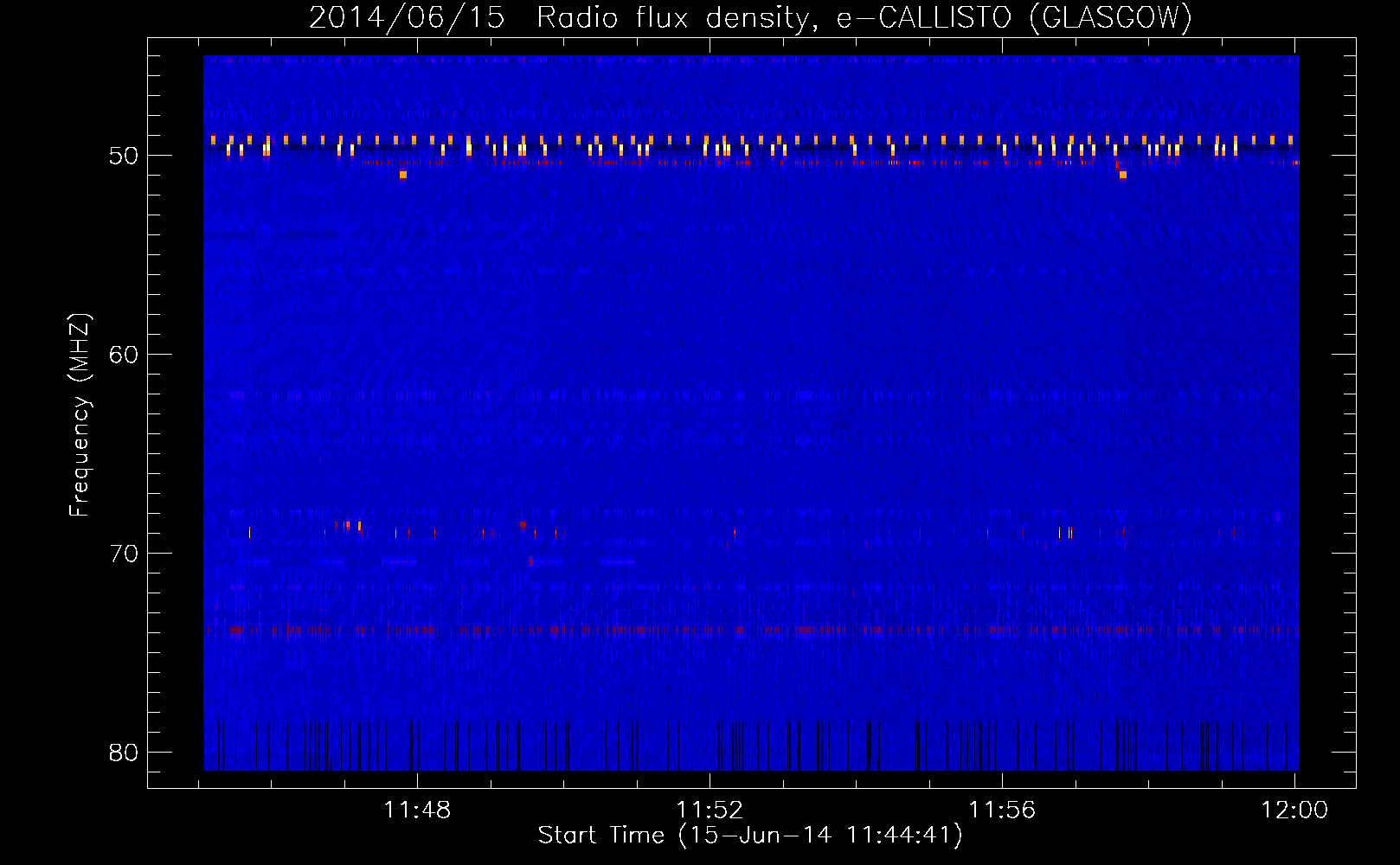Click the 11:56 time tick label
Image resolution: width=1400 pixels, height=865 pixels.
1002,811
